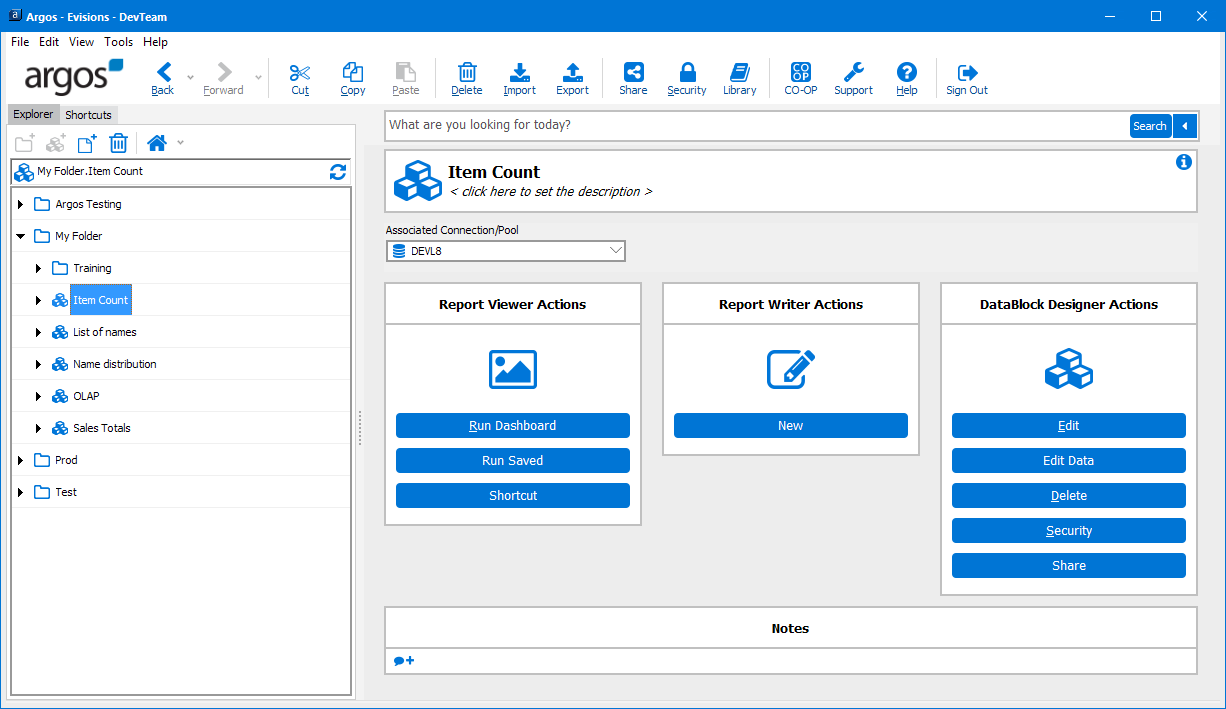Open Security via the padlock icon
This screenshot has width=1226, height=709.
coord(687,72)
